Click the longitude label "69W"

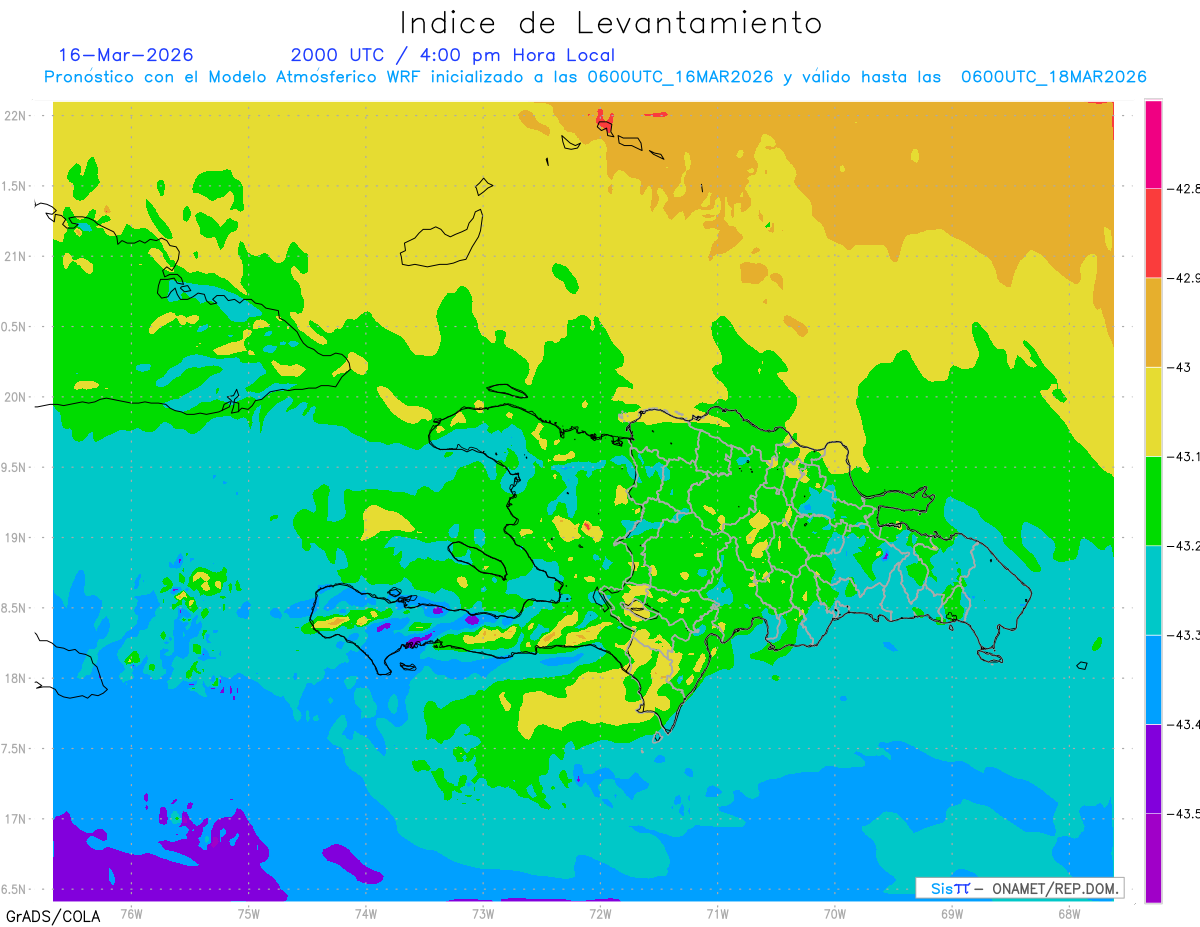tap(951, 913)
